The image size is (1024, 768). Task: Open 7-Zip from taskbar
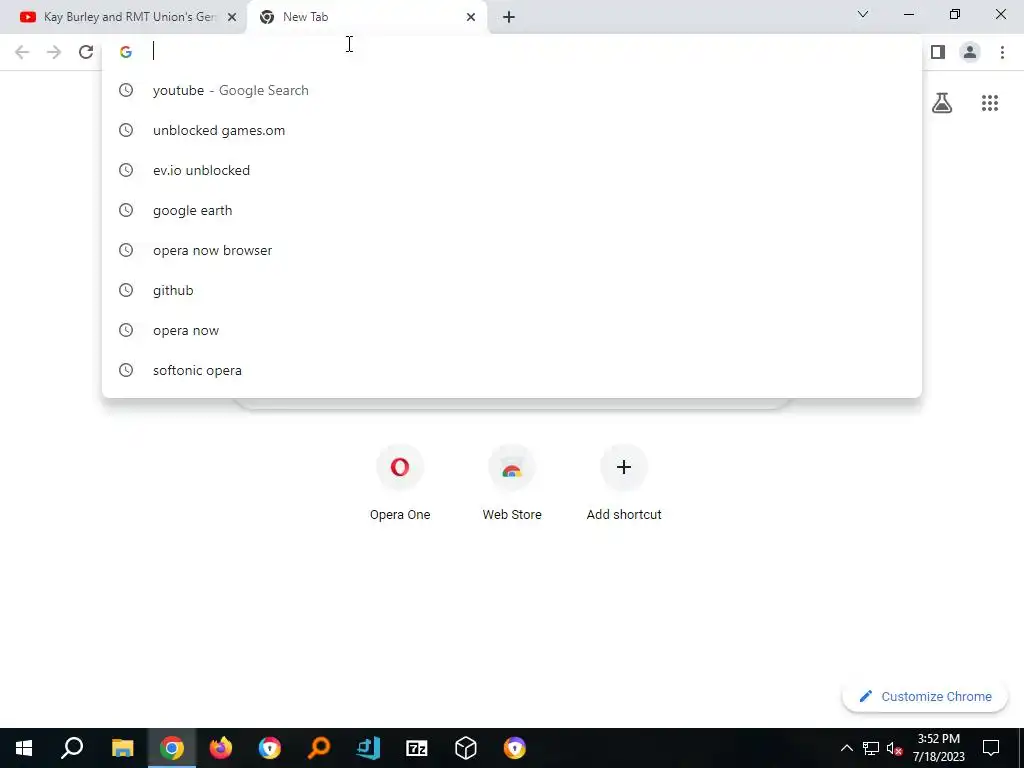tap(417, 748)
